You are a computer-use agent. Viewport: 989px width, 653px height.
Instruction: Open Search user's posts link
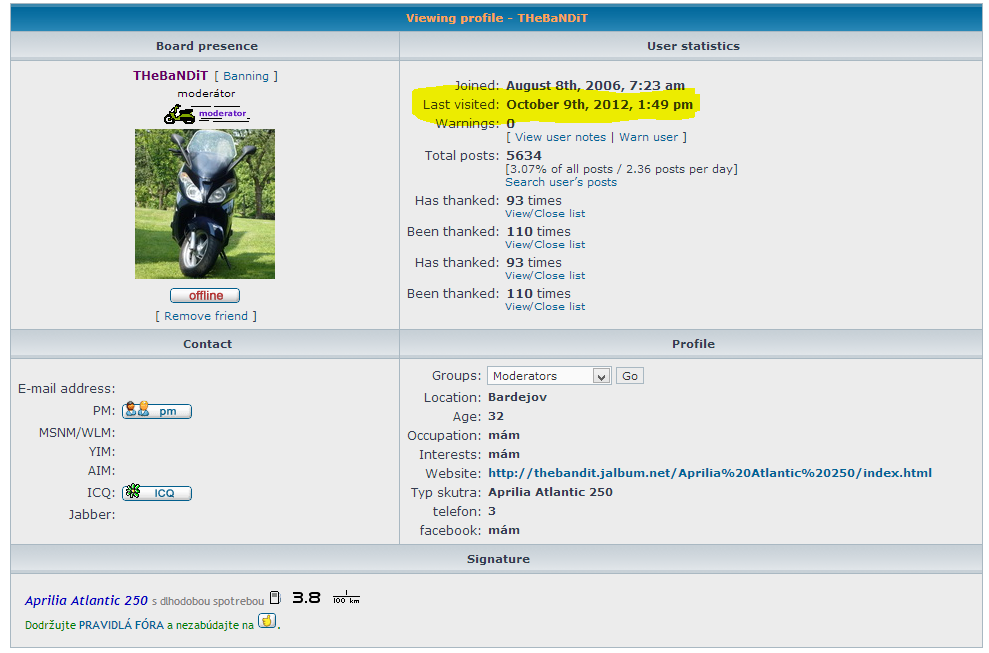pos(561,182)
